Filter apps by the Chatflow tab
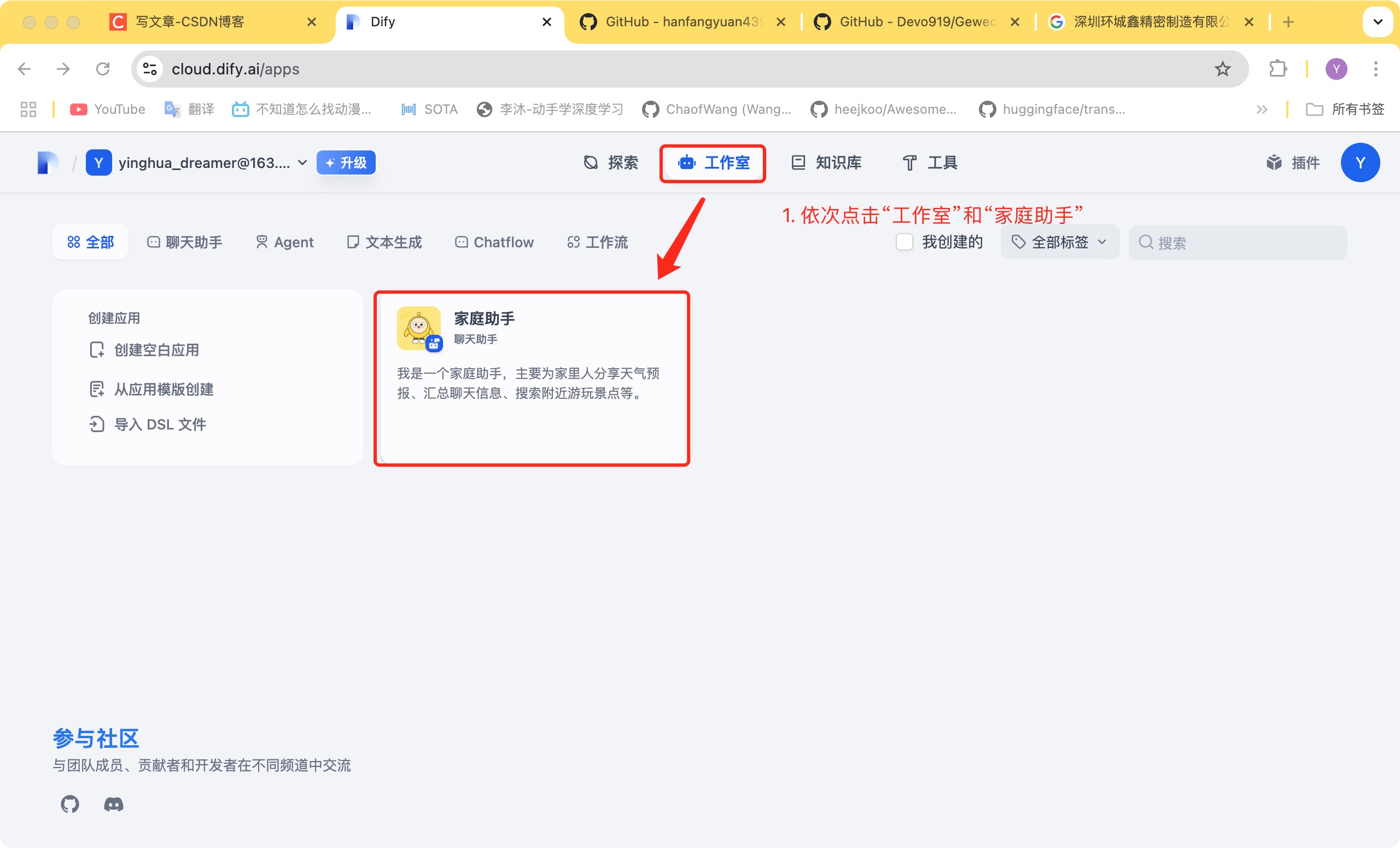 tap(494, 243)
